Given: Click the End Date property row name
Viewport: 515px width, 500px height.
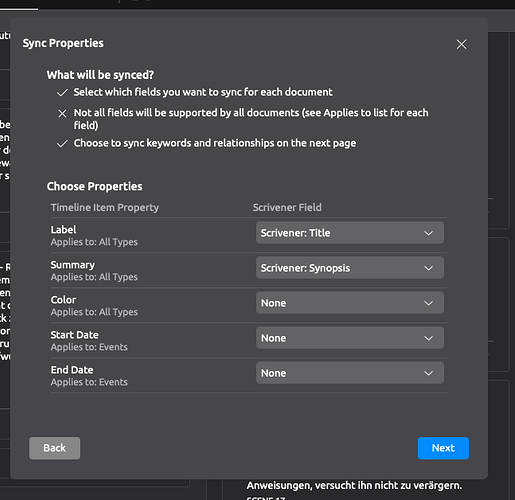Looking at the screenshot, I should point(72,370).
